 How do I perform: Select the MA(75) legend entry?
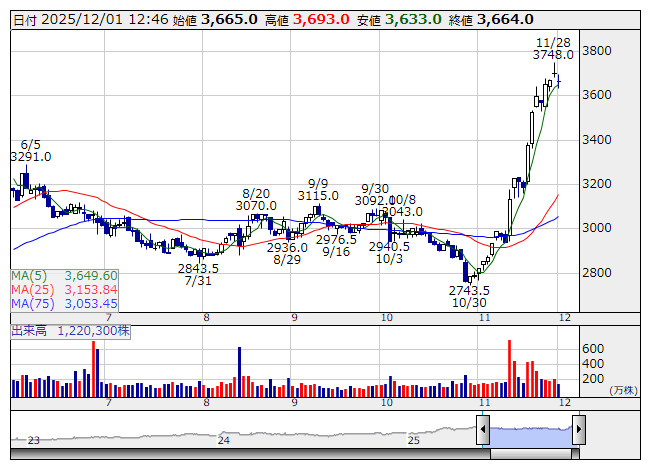pos(65,303)
